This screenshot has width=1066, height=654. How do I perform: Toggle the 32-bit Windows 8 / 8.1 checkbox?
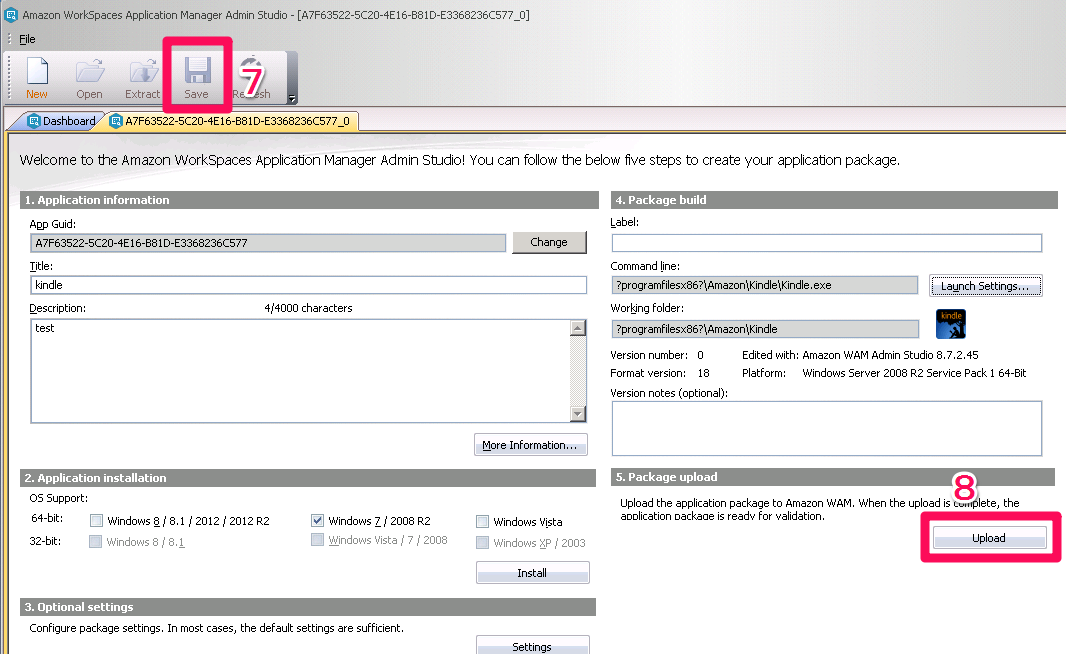(x=95, y=541)
